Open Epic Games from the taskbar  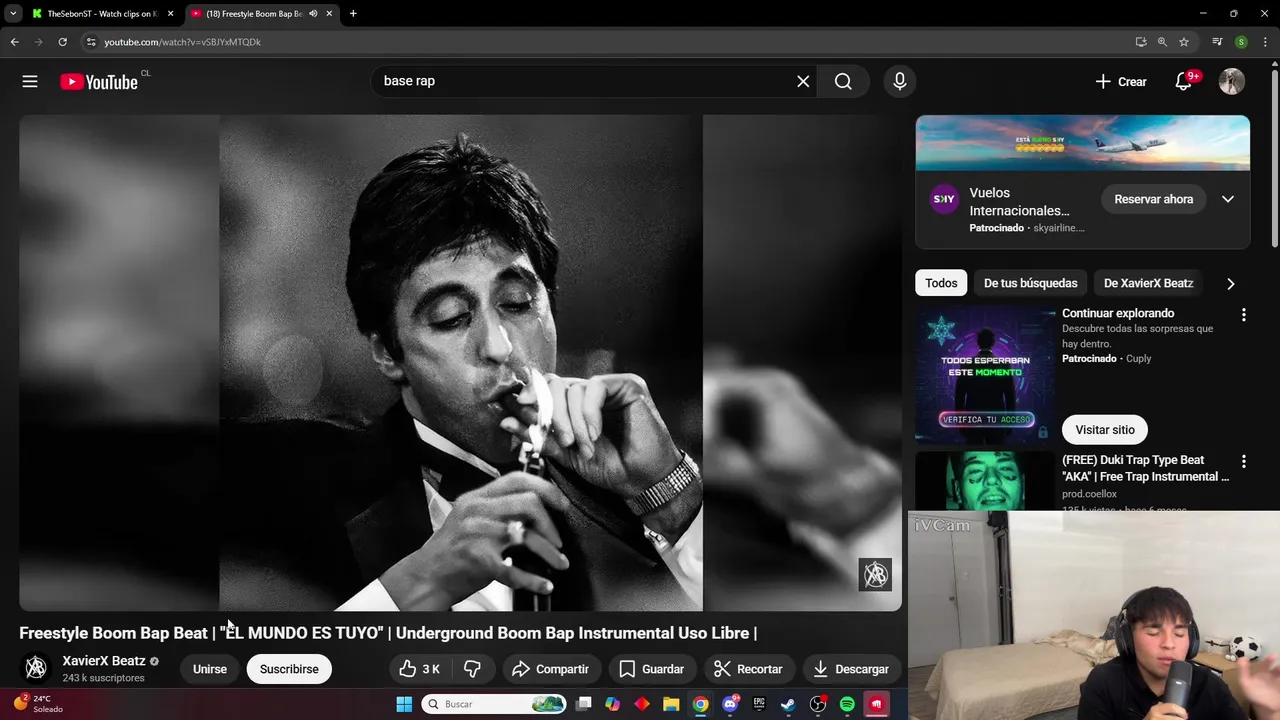[x=759, y=704]
